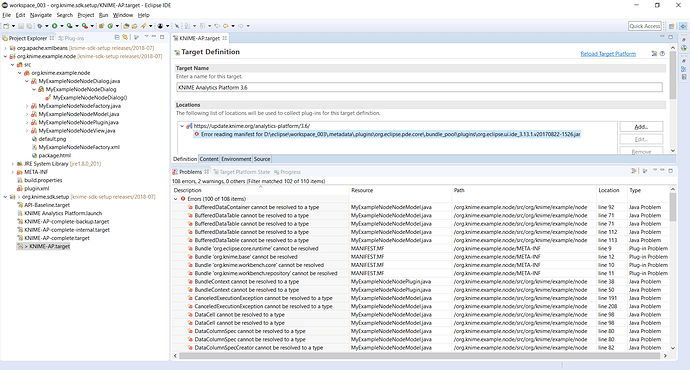Select the Plug-in Development perspective icon
690x370 pixels.
[x=683, y=26]
